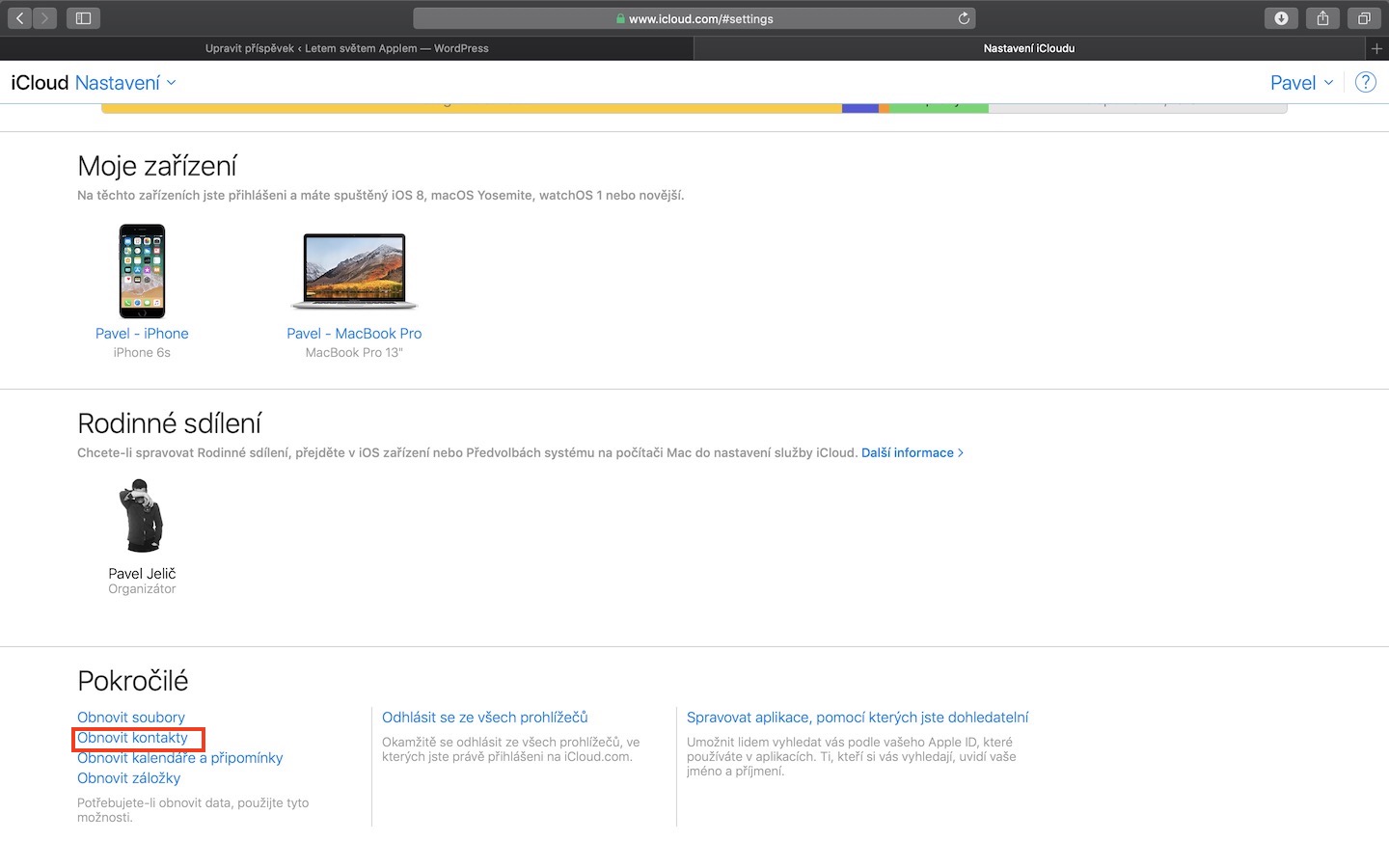Click 'Obnovit soubory' link
Image resolution: width=1389 pixels, height=868 pixels.
click(131, 718)
